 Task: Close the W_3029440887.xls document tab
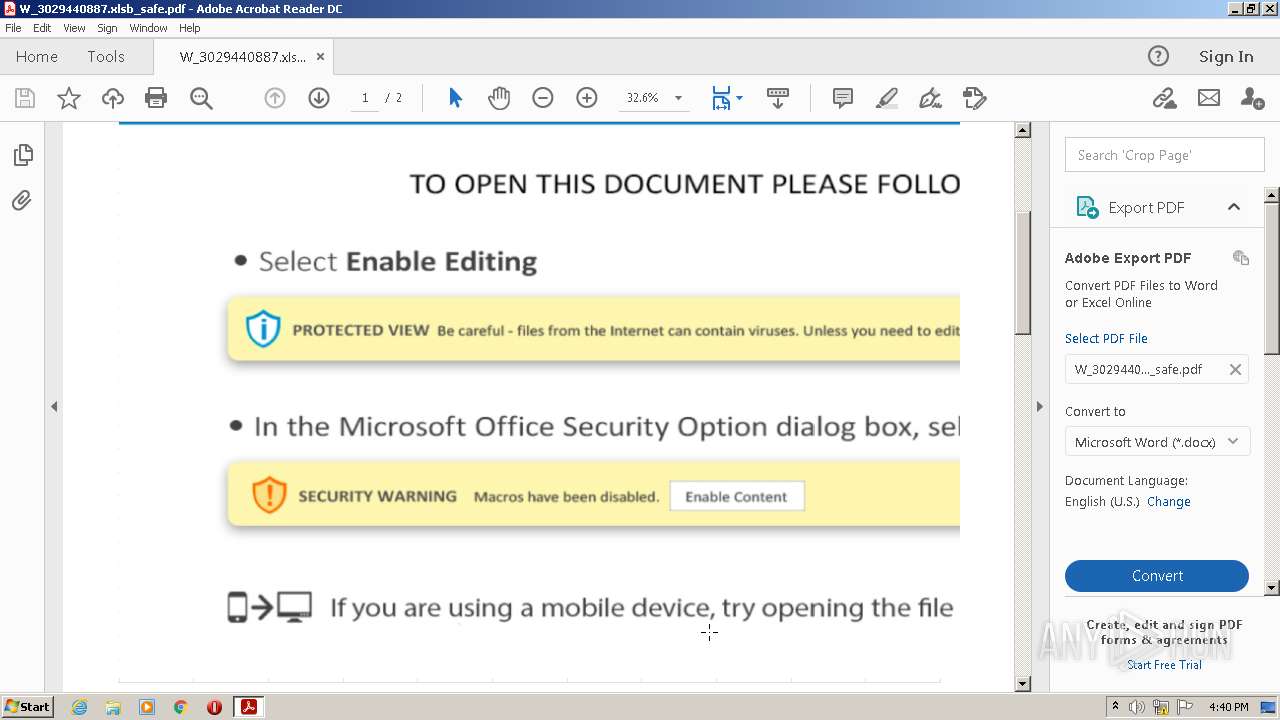click(x=320, y=56)
